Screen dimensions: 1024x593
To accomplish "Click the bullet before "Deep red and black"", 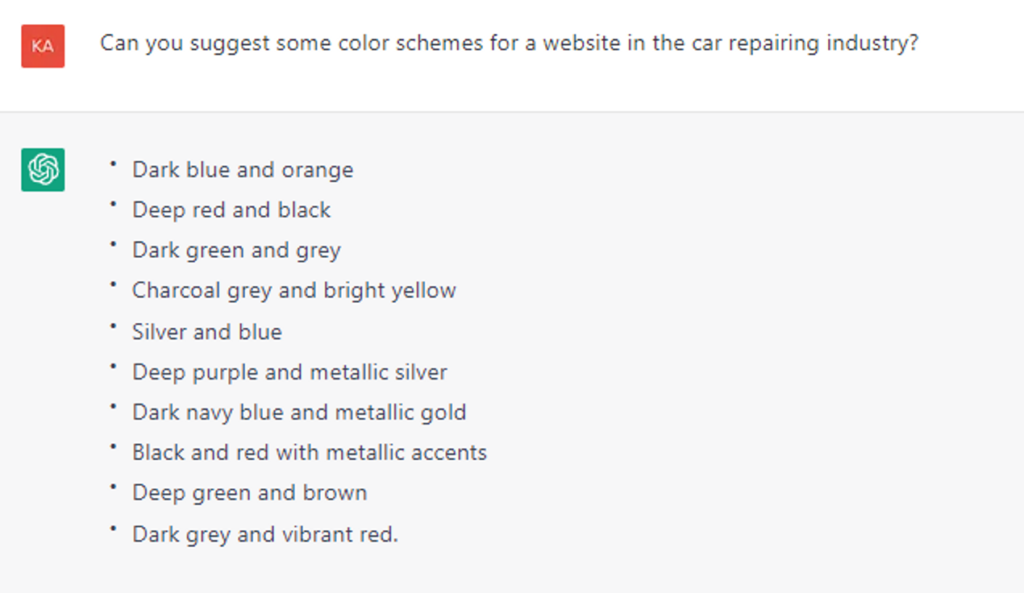I will pos(114,204).
